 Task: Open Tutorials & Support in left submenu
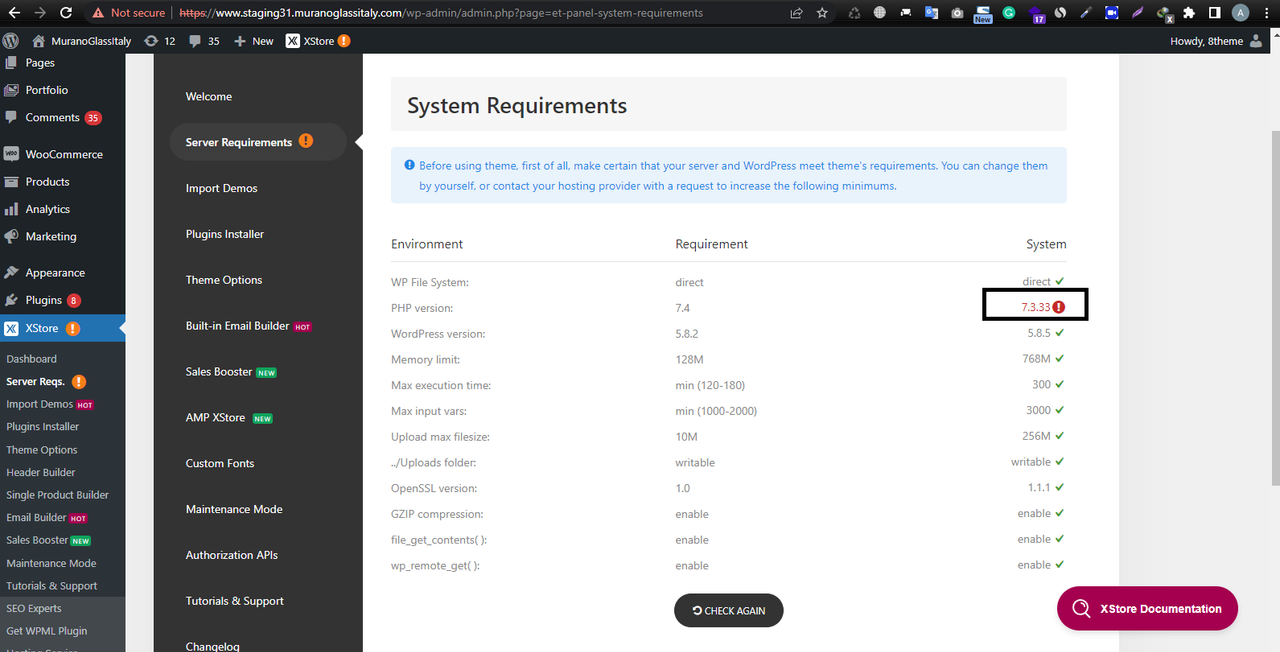point(52,586)
